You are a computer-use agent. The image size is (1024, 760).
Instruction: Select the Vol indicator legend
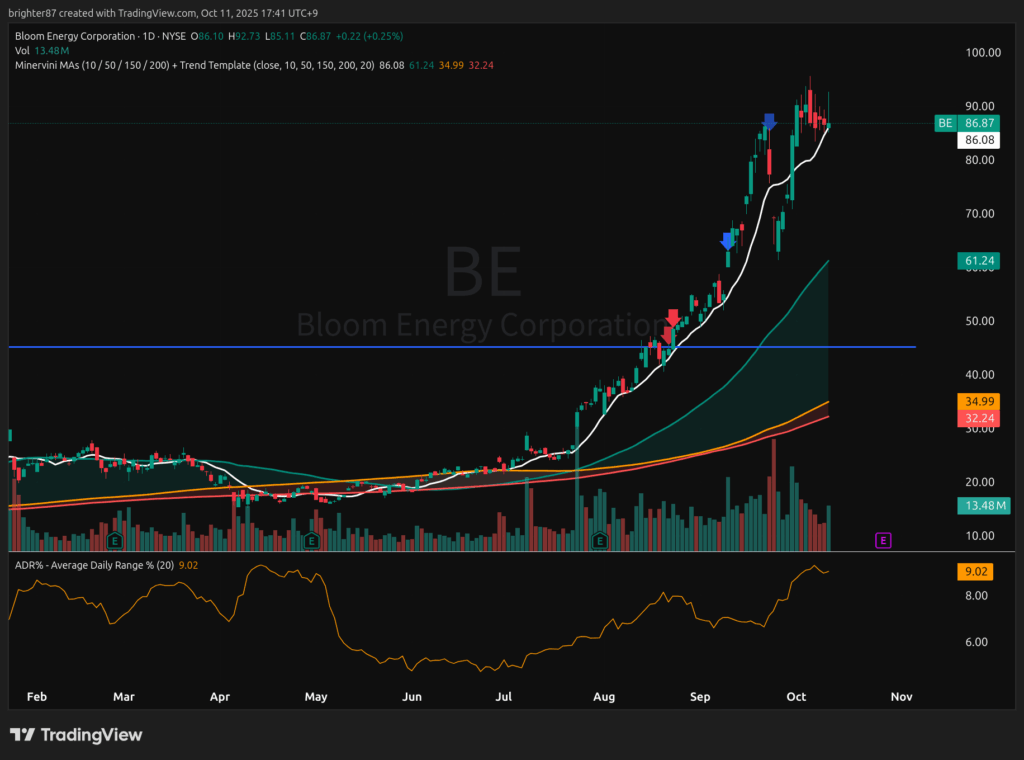pos(22,50)
